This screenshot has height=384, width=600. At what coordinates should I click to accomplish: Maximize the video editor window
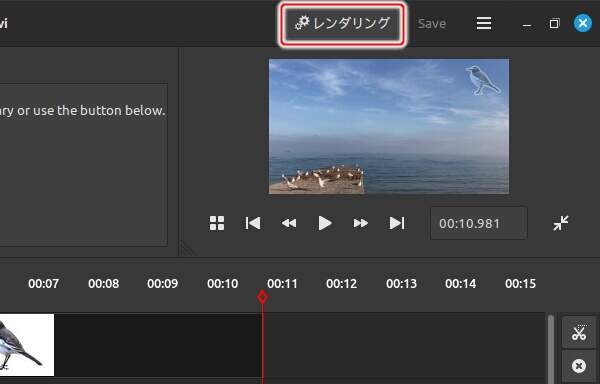(x=554, y=24)
